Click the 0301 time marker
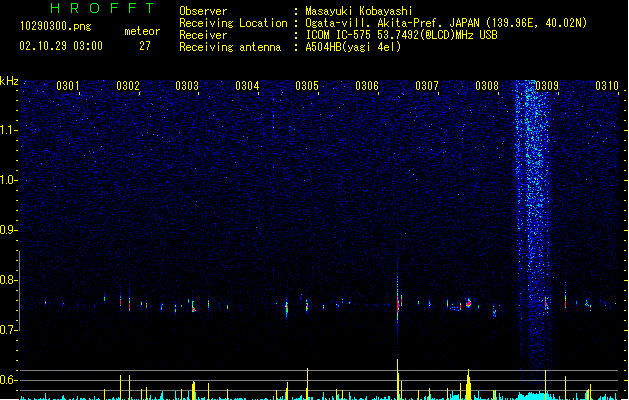Image resolution: width=629 pixels, height=400 pixels. tap(67, 86)
